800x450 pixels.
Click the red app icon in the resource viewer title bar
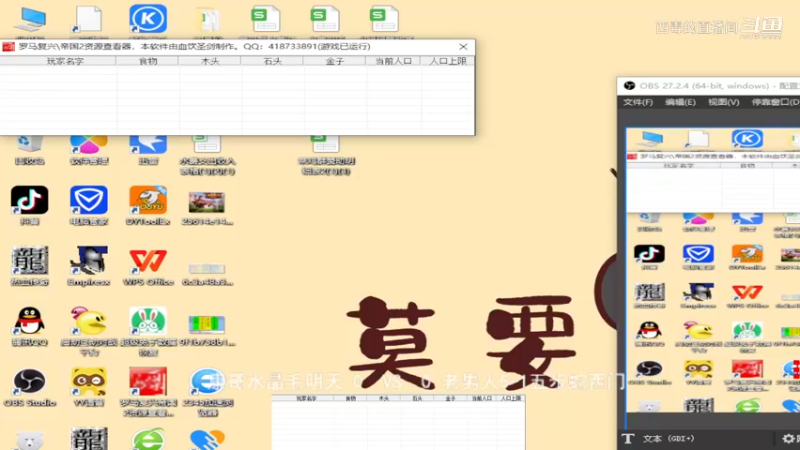coord(8,47)
